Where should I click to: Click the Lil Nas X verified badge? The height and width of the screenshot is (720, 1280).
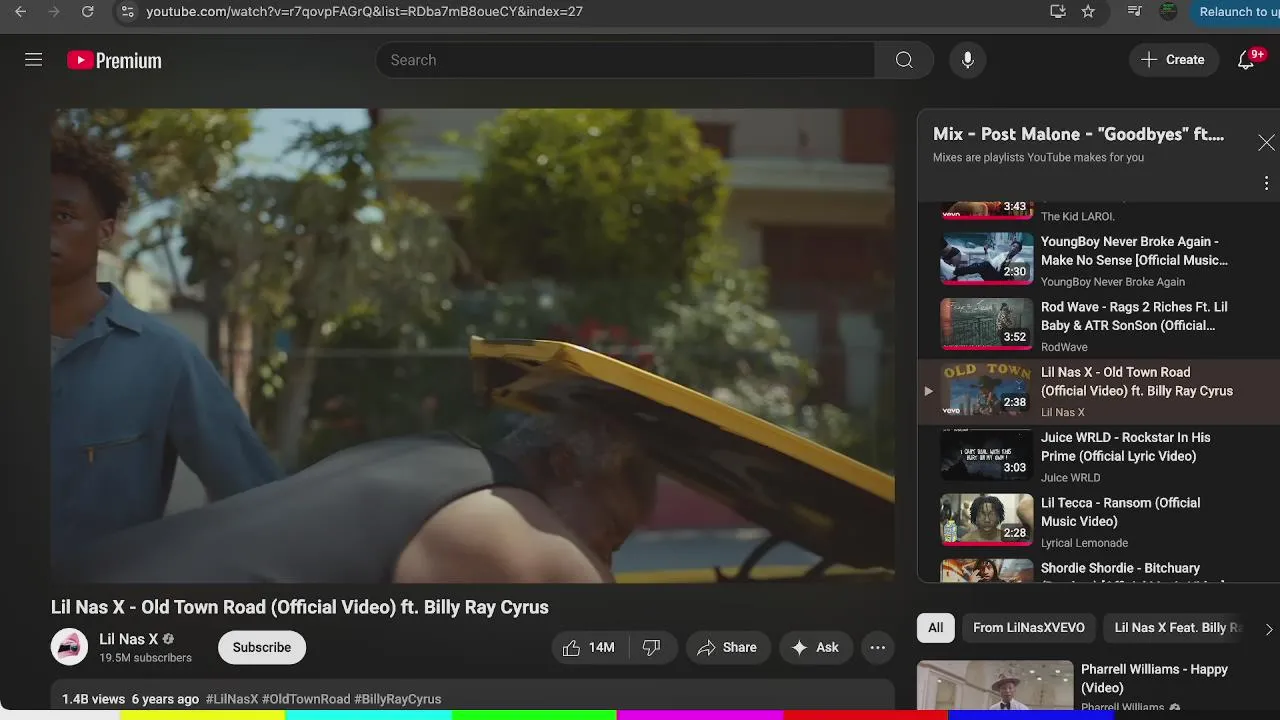[x=168, y=639]
